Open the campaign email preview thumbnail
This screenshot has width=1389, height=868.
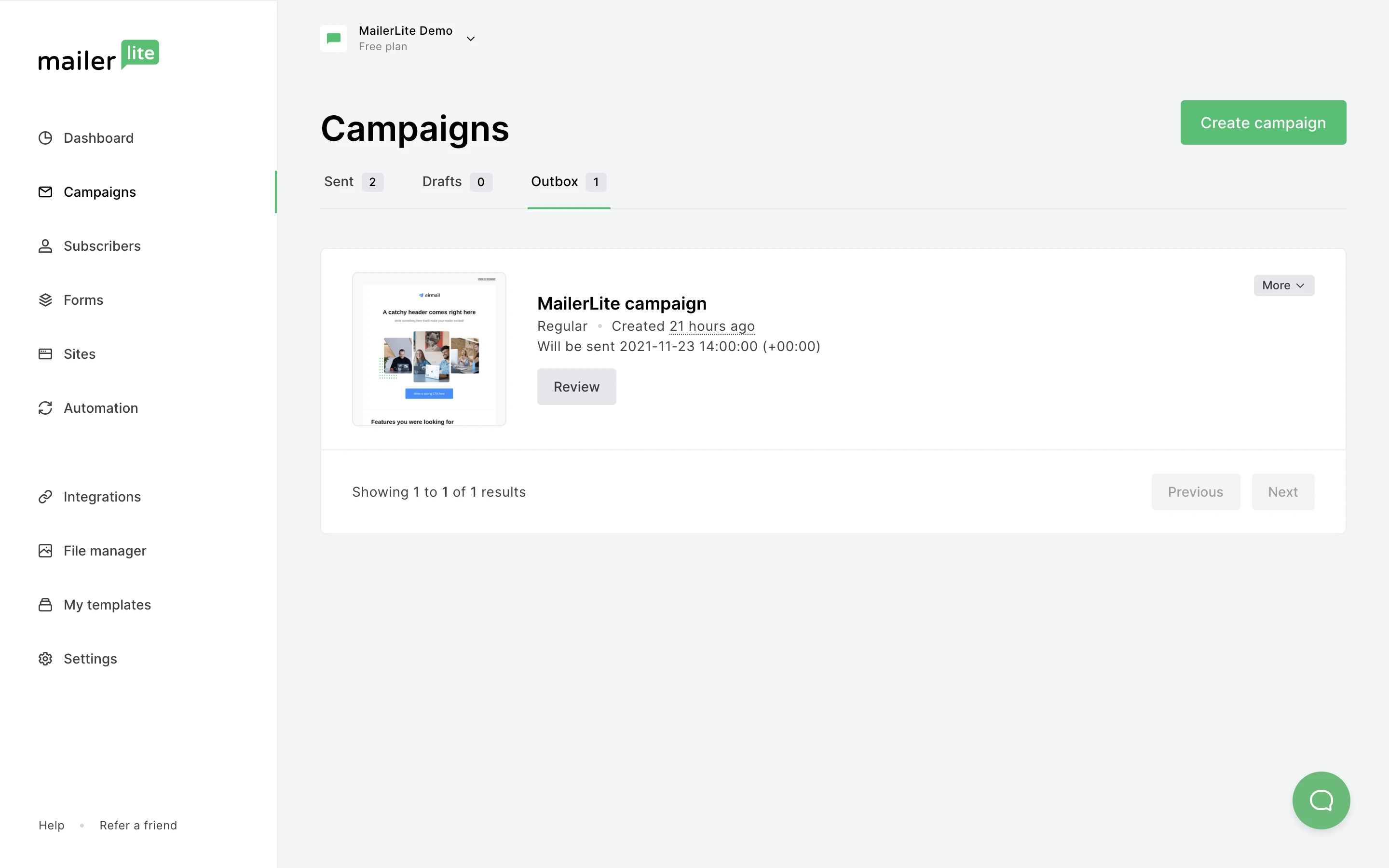point(429,349)
